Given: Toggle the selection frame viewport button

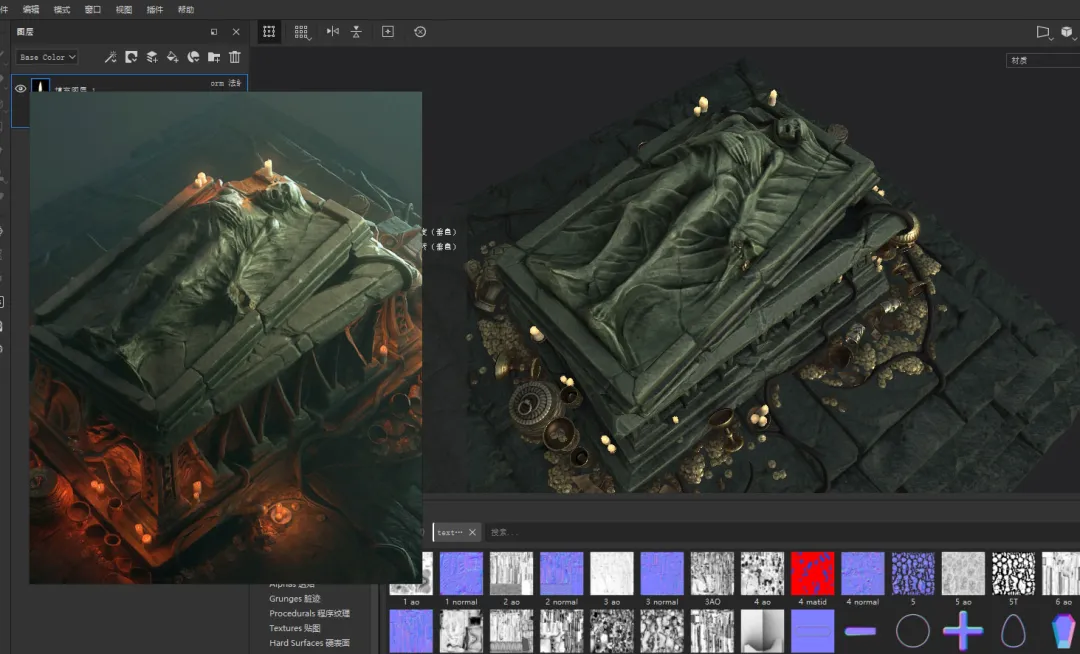Looking at the screenshot, I should [269, 32].
